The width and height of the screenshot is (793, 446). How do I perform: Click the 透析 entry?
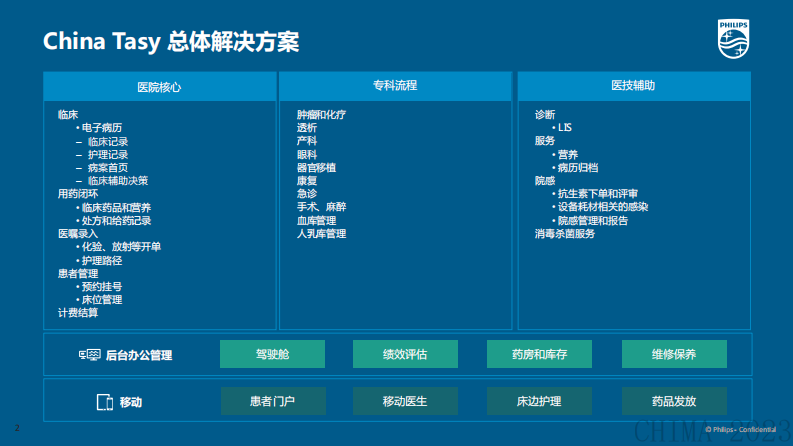point(306,127)
